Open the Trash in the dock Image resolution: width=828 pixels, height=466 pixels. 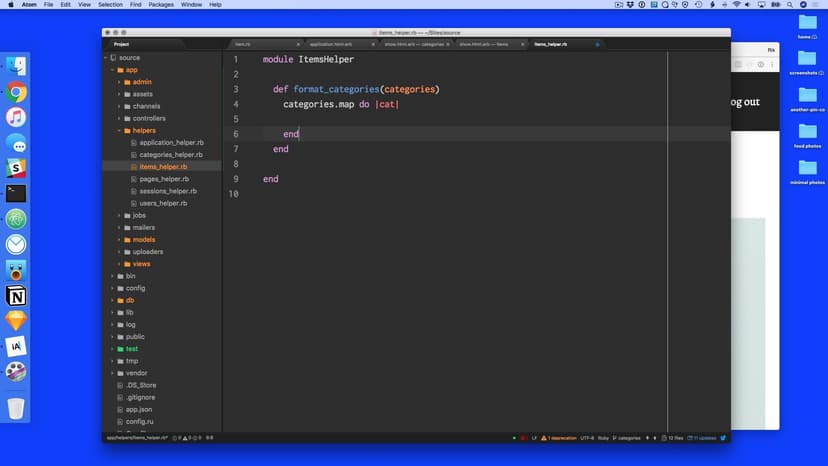(x=16, y=408)
